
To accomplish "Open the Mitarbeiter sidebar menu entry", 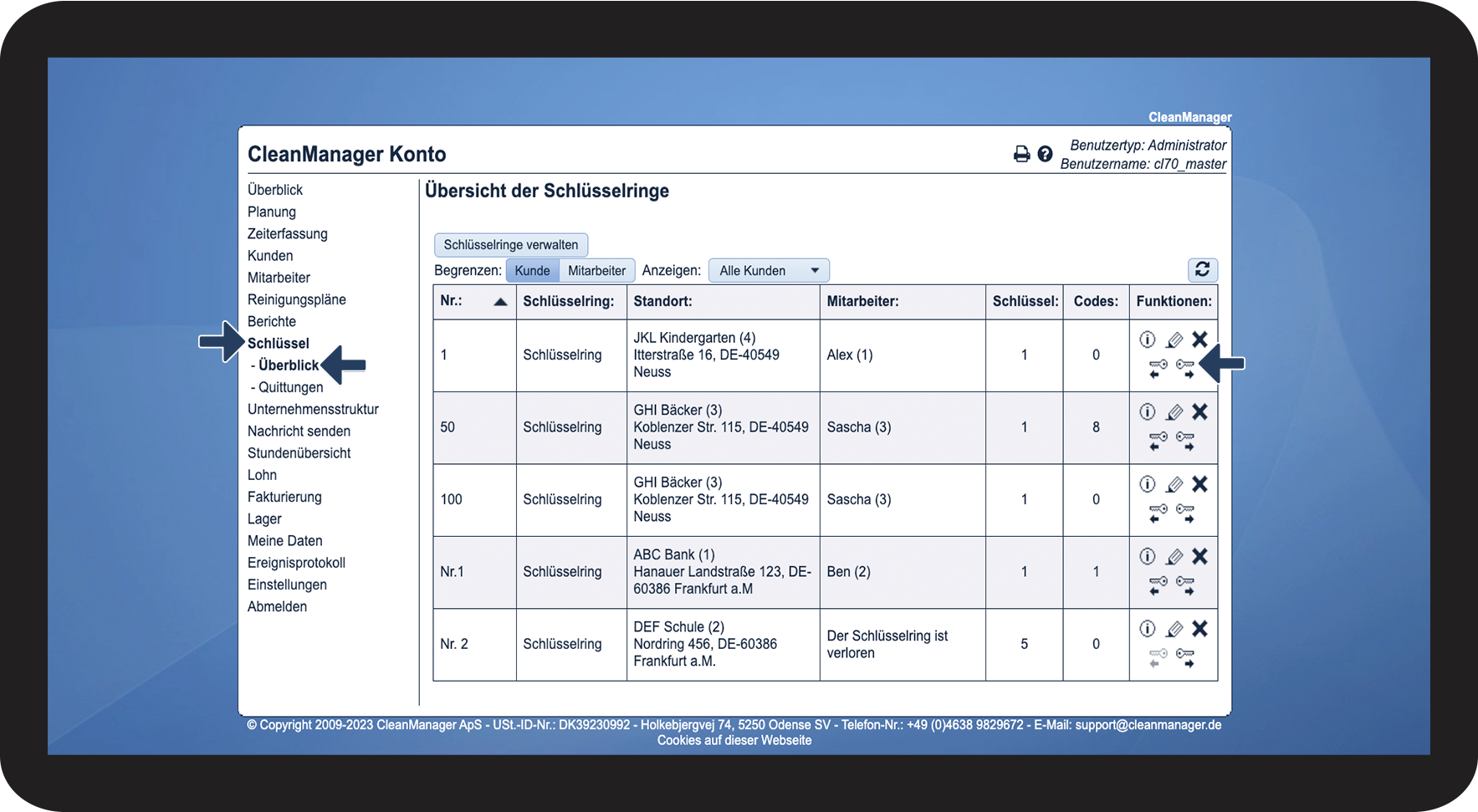I will coord(279,278).
